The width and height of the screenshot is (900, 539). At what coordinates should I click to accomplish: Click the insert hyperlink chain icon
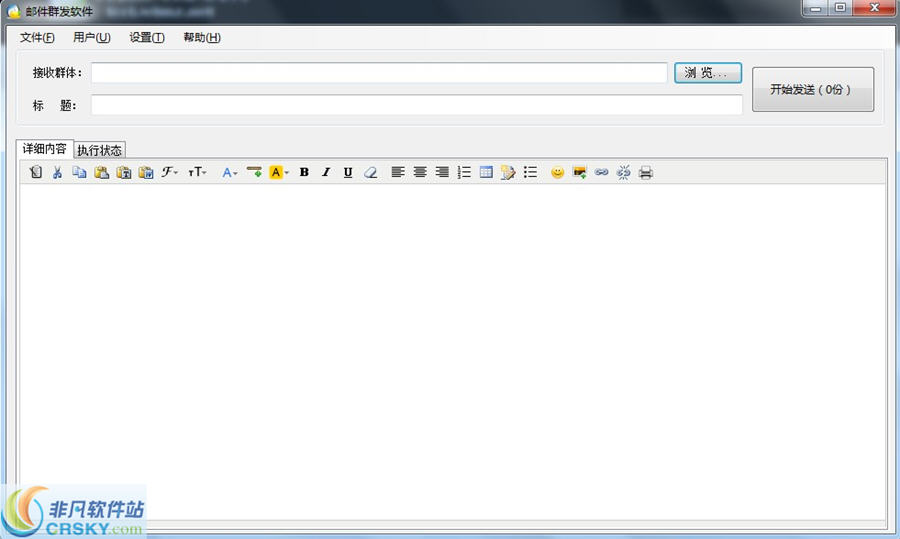coord(602,172)
